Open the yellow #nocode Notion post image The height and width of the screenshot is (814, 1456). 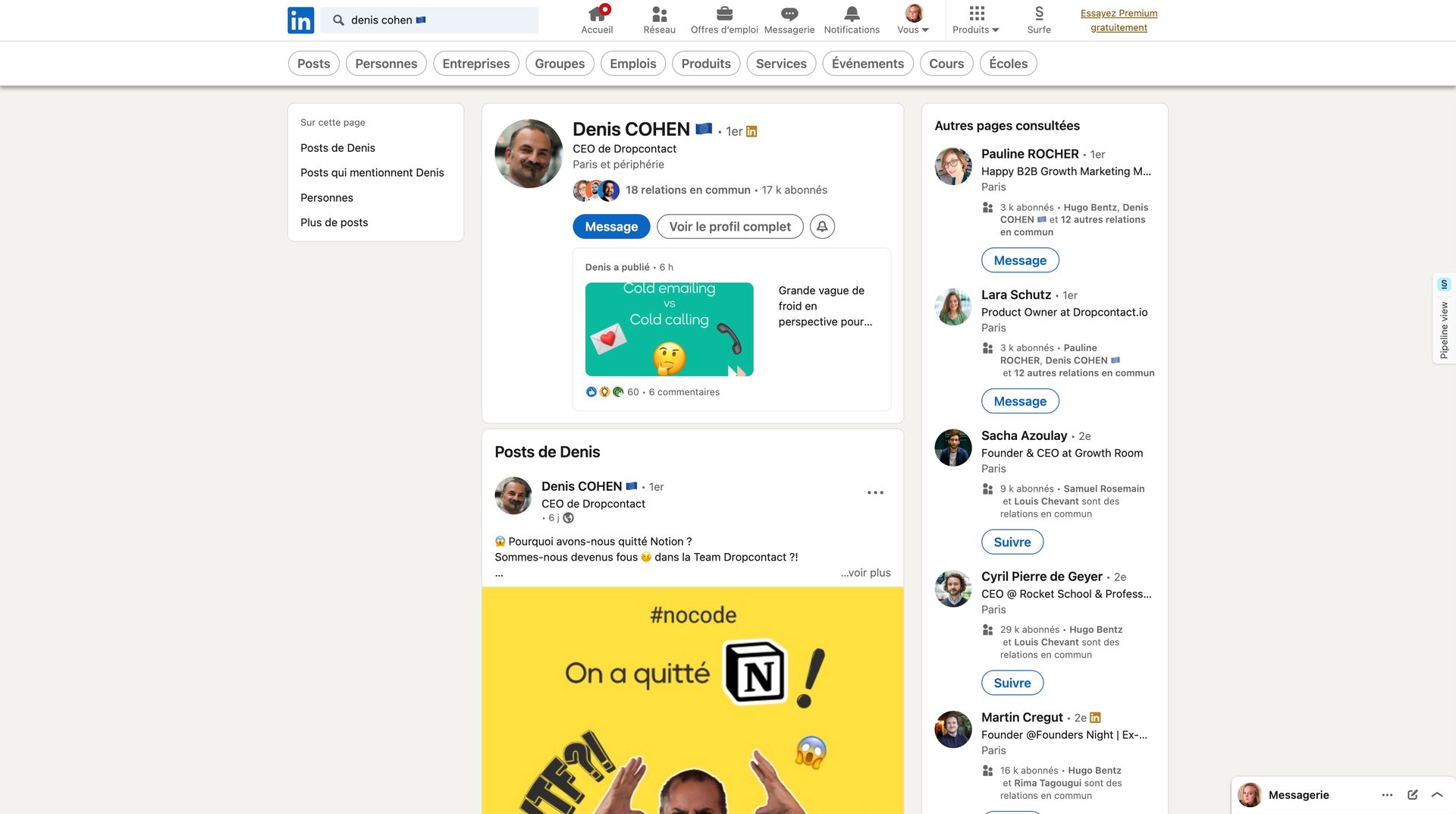(692, 700)
